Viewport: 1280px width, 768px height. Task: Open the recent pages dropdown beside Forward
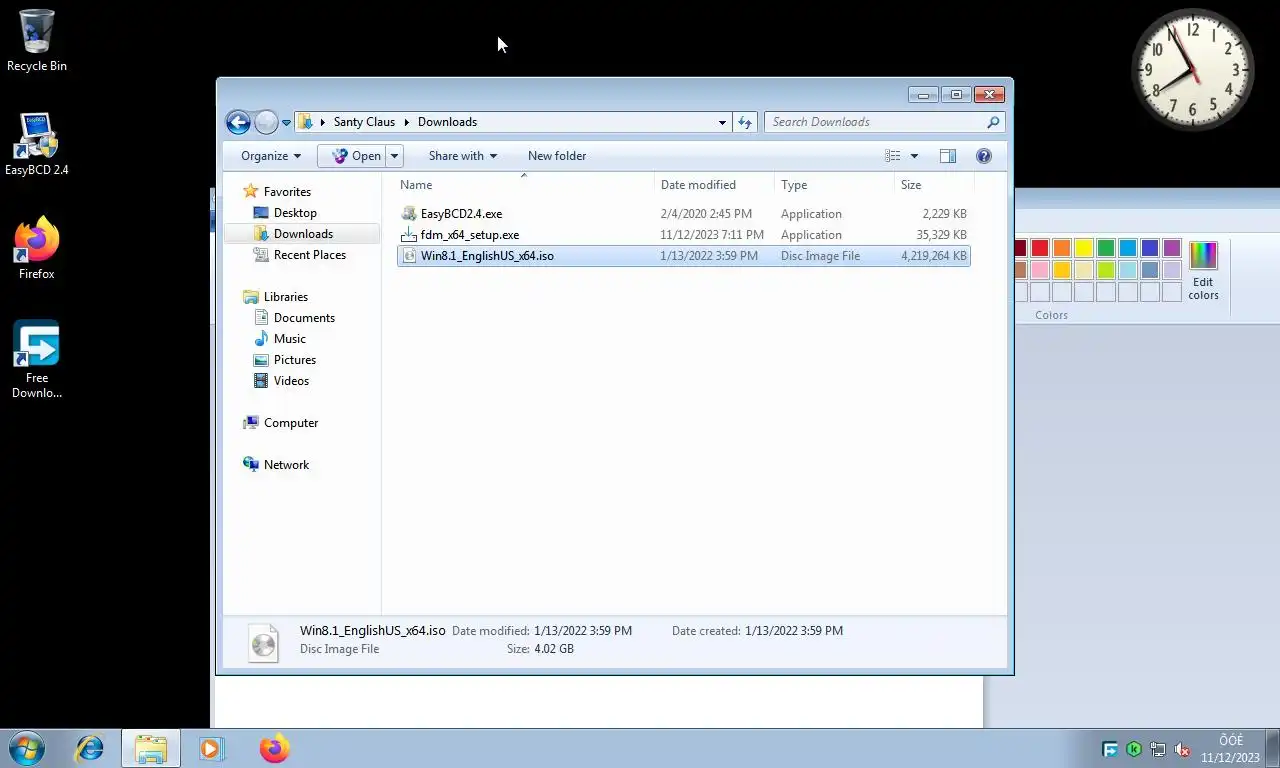coord(286,123)
